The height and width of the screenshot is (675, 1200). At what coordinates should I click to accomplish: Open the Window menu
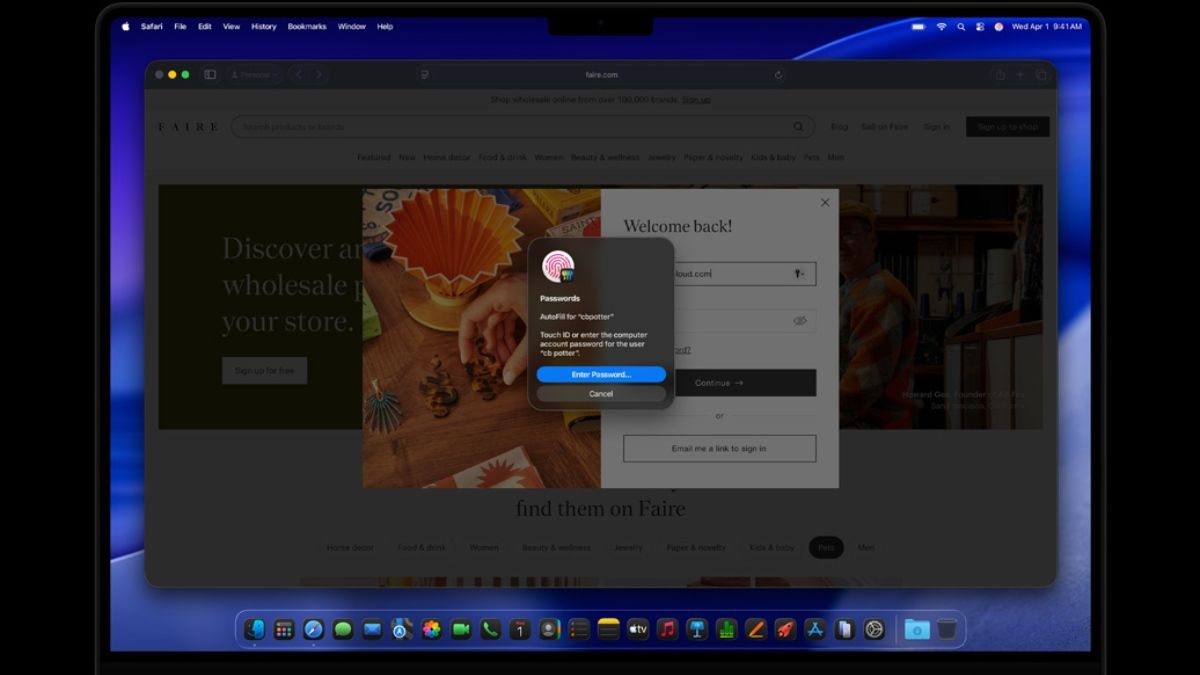tap(352, 27)
